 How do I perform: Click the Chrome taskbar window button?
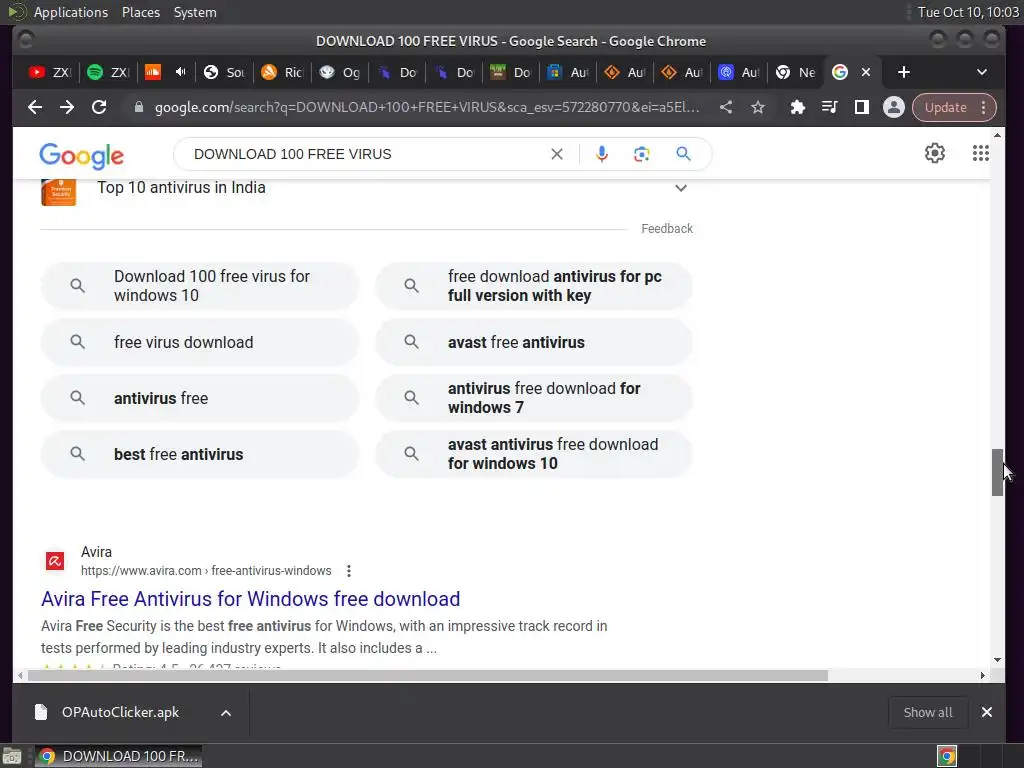point(118,756)
